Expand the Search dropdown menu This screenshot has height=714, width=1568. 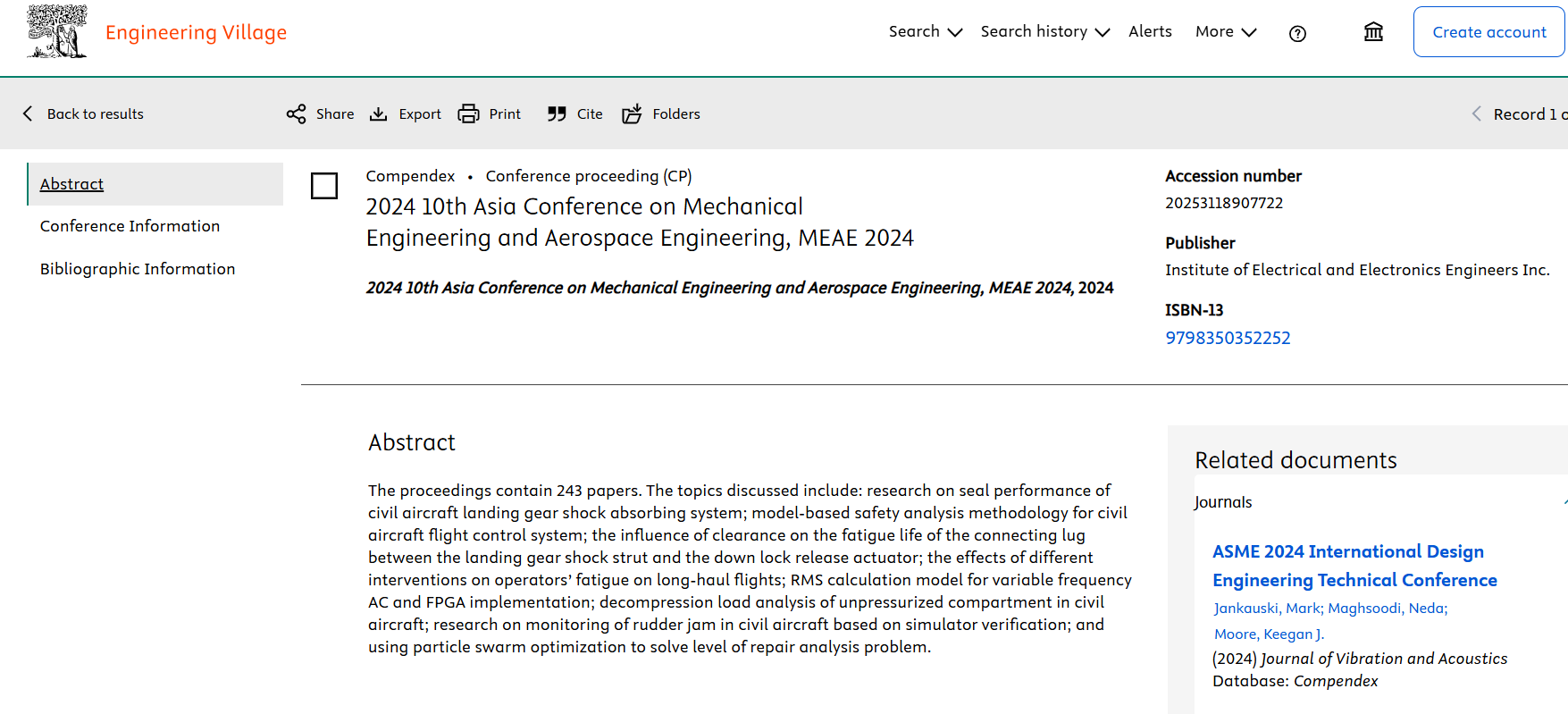tap(926, 31)
